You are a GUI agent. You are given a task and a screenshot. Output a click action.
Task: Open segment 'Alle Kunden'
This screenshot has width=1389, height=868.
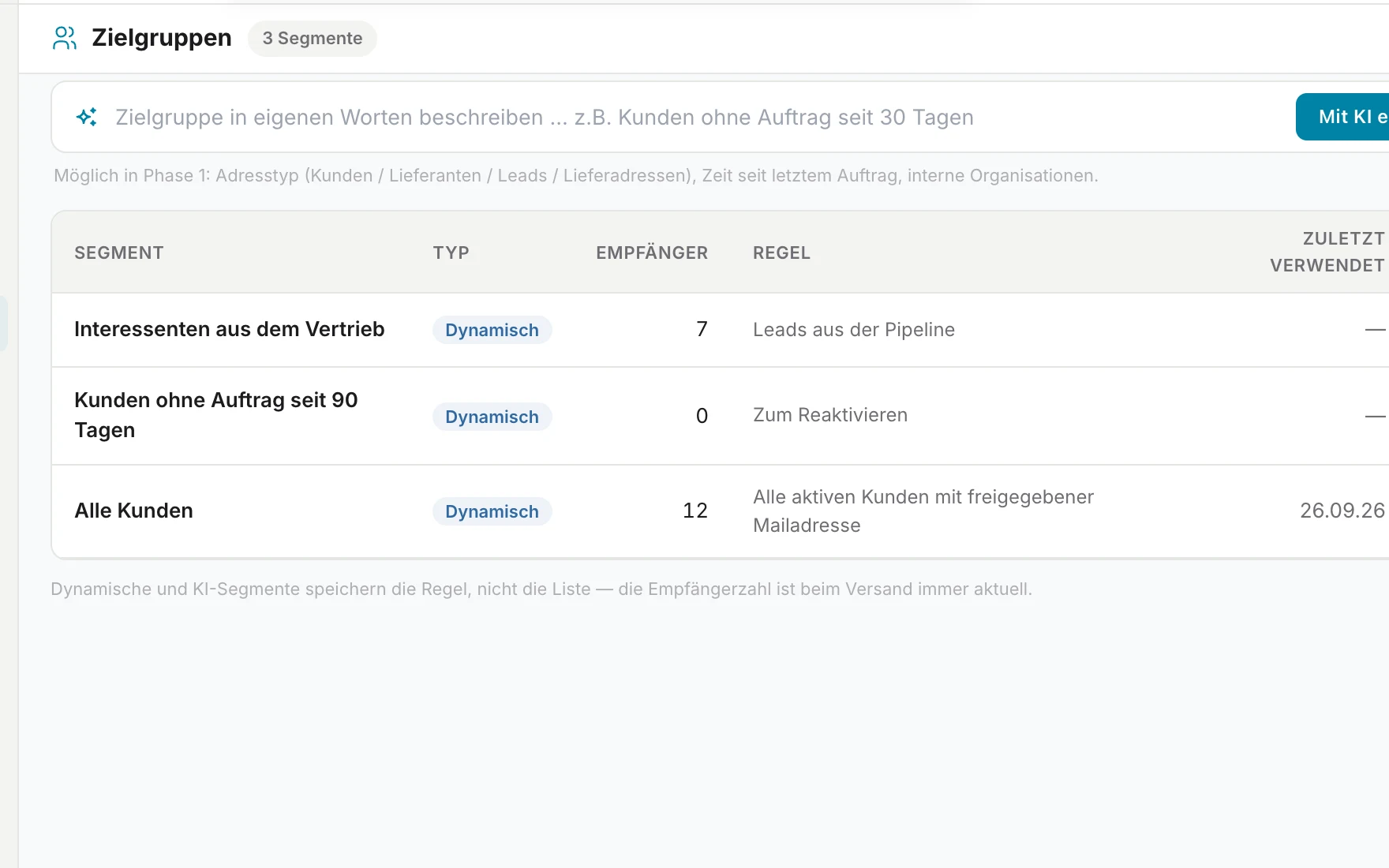134,511
